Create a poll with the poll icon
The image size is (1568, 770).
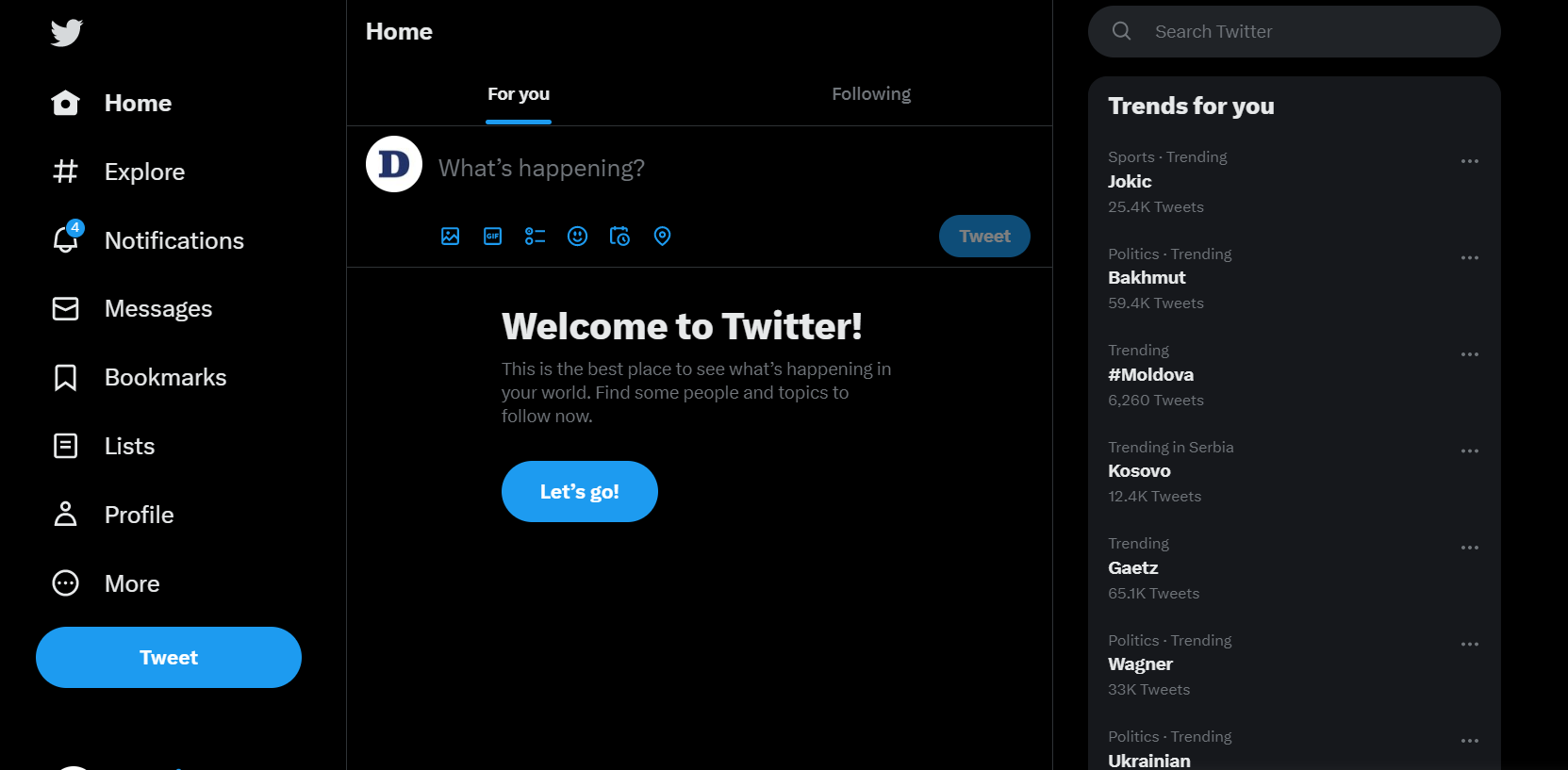tap(536, 237)
